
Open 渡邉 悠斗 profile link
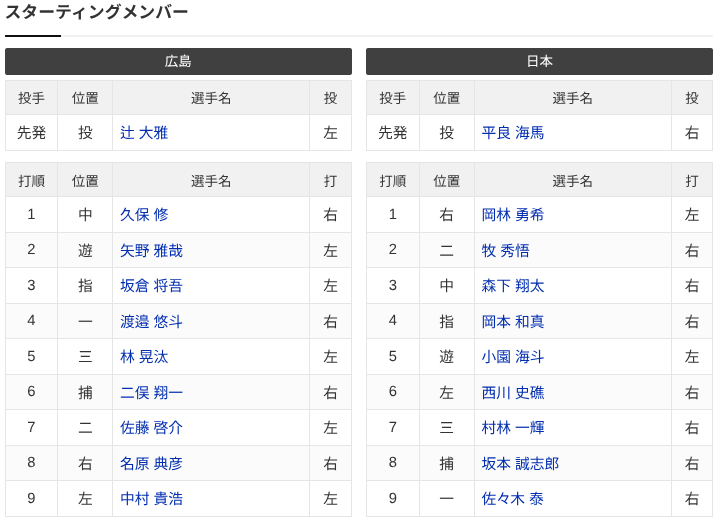click(x=151, y=322)
